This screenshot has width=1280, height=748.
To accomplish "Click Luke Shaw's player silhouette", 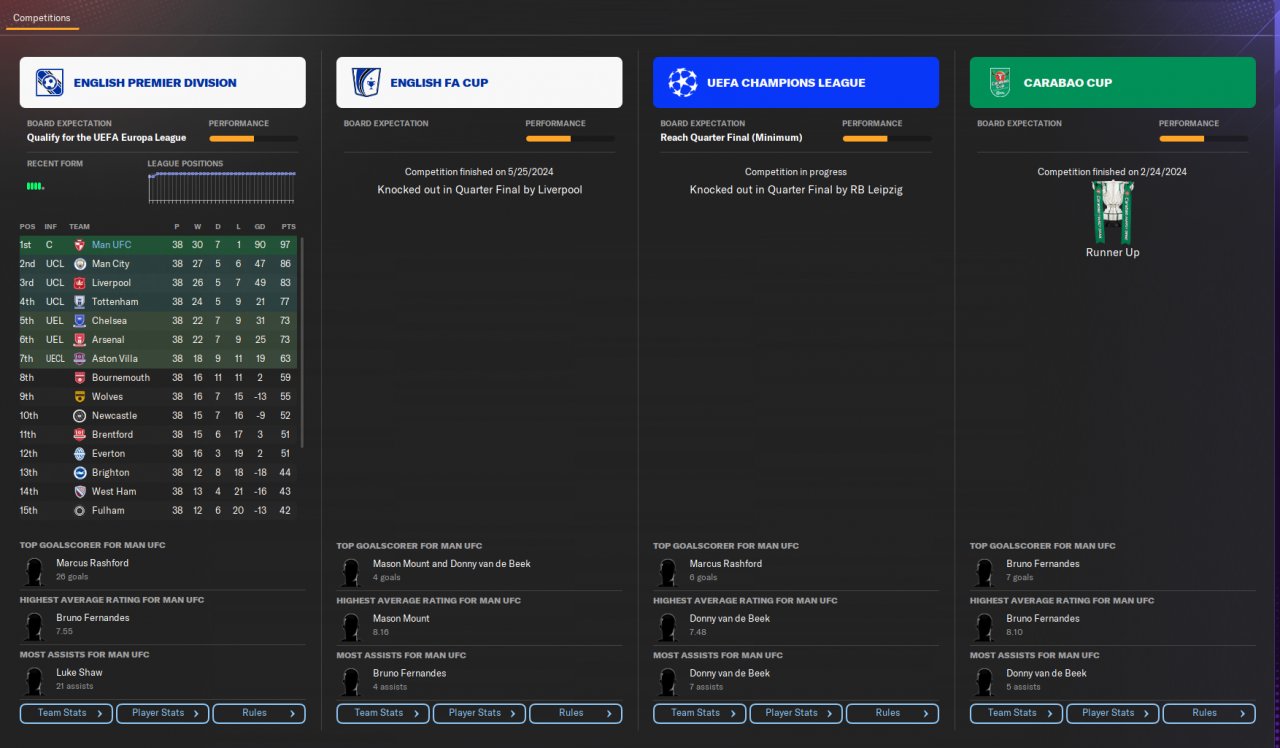I will tap(34, 681).
